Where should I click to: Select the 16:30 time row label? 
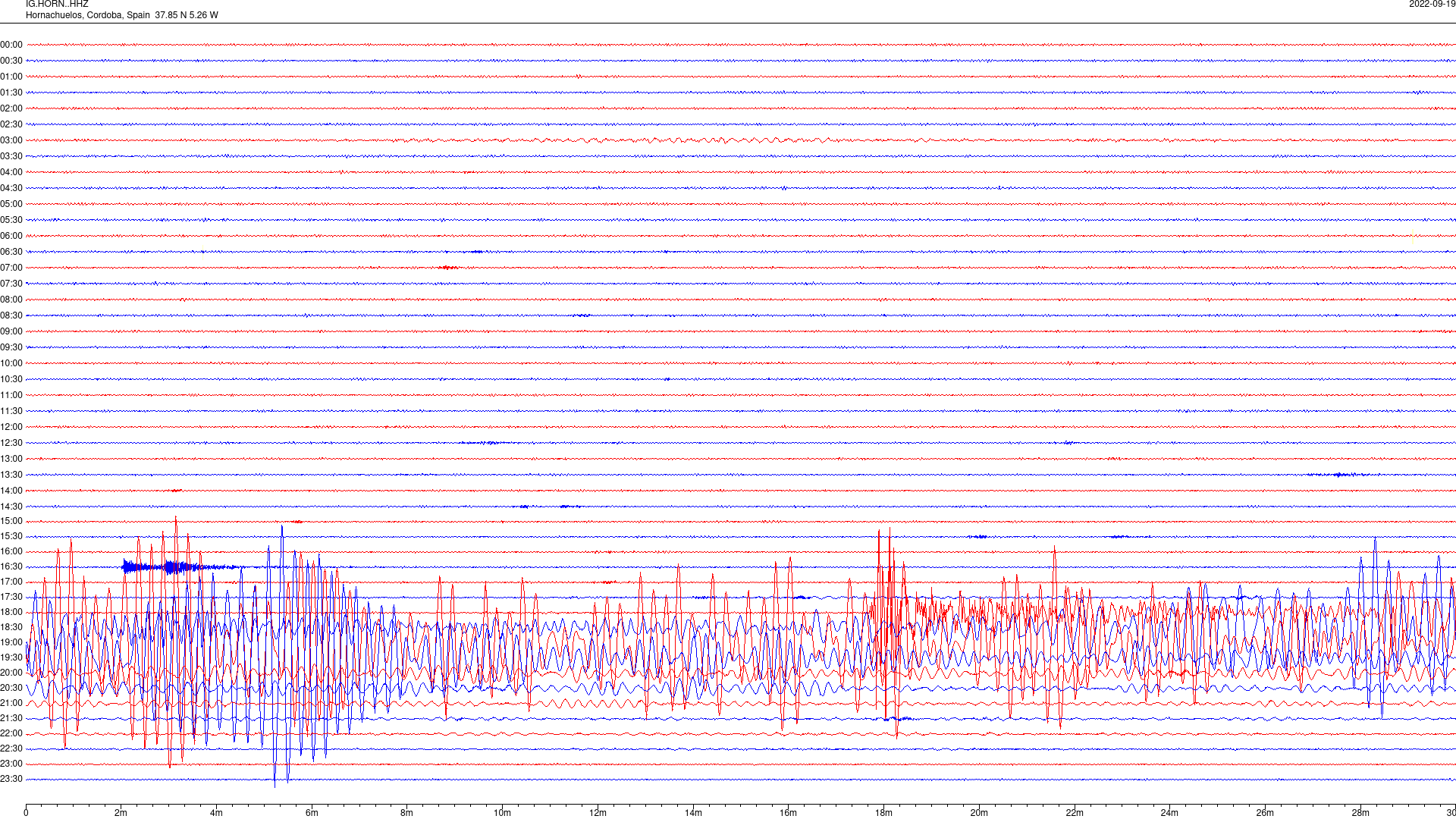[11, 566]
